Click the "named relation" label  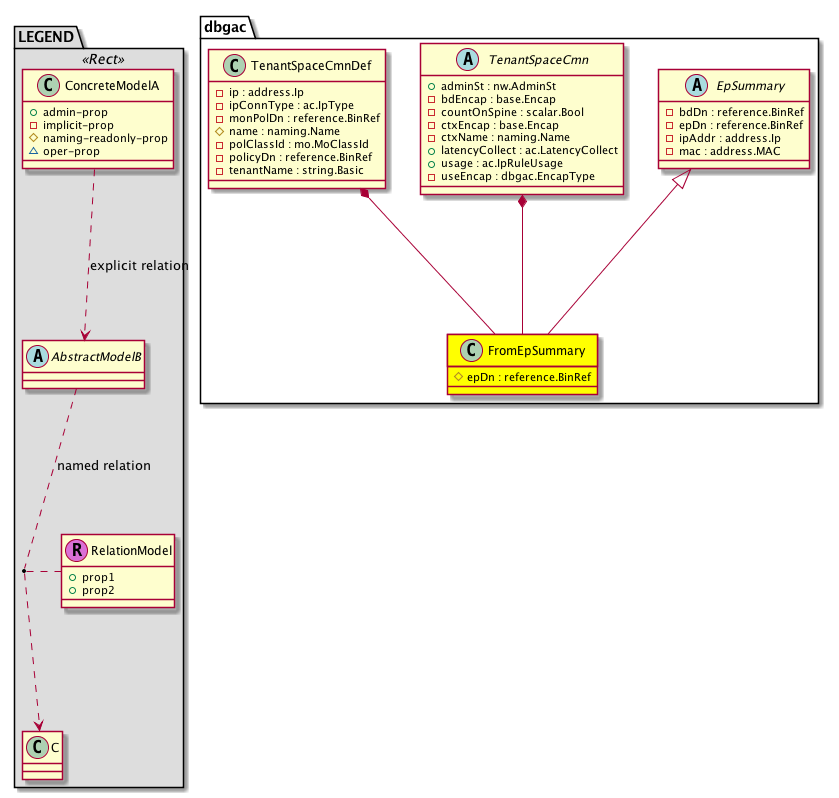click(104, 466)
